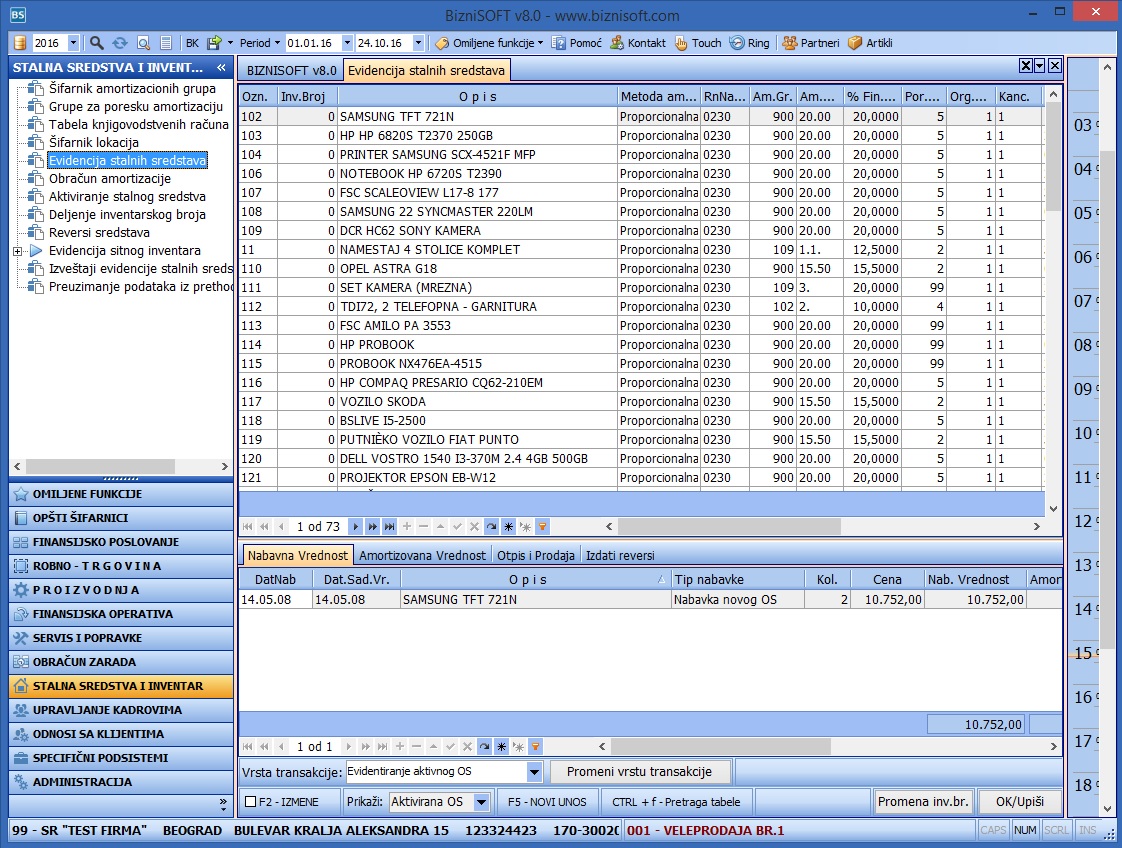Open the Vrsta transakcije combo box
Viewport: 1122px width, 848px height.
(x=534, y=772)
